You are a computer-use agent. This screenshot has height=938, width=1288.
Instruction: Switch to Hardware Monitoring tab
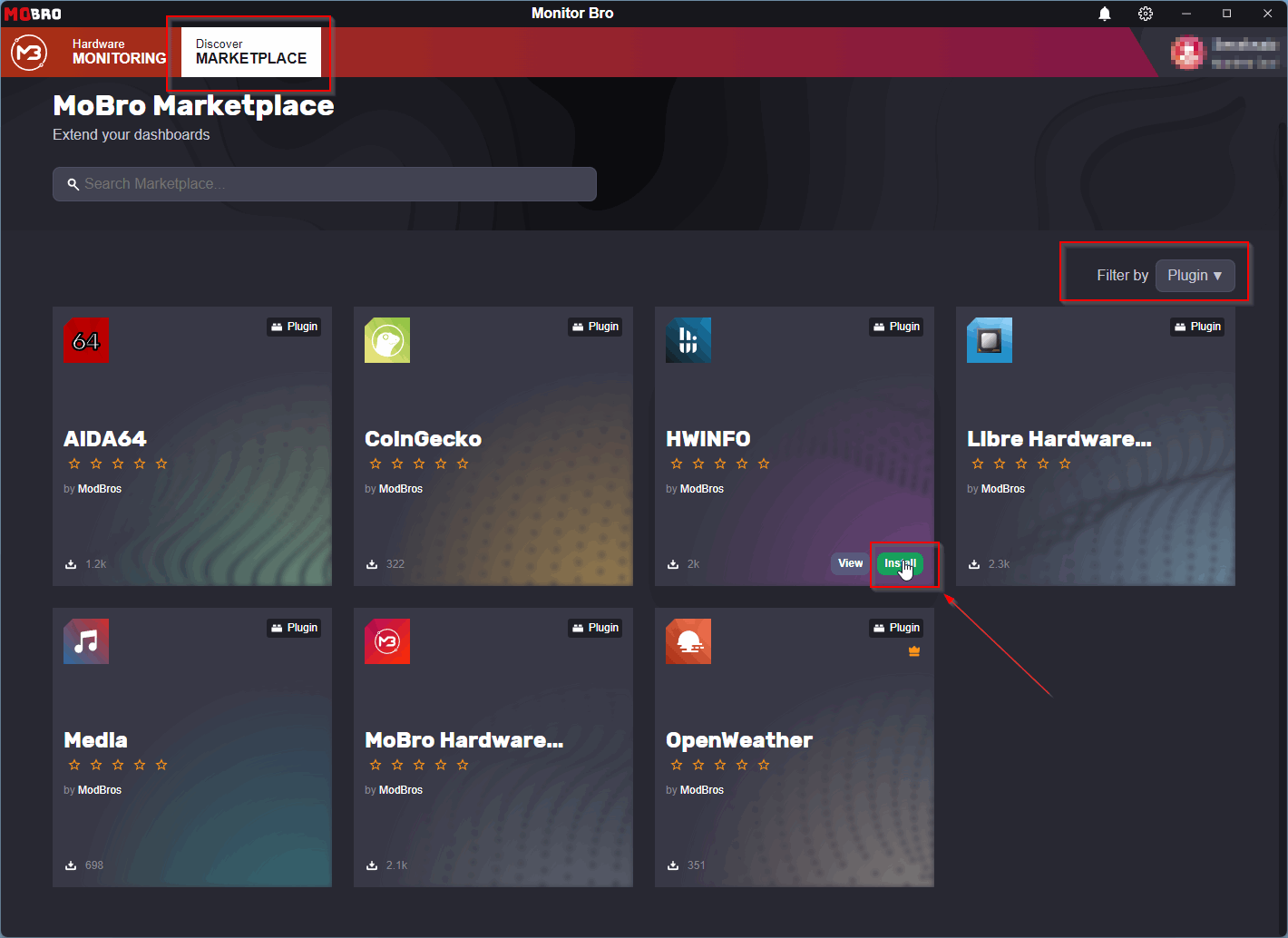120,52
